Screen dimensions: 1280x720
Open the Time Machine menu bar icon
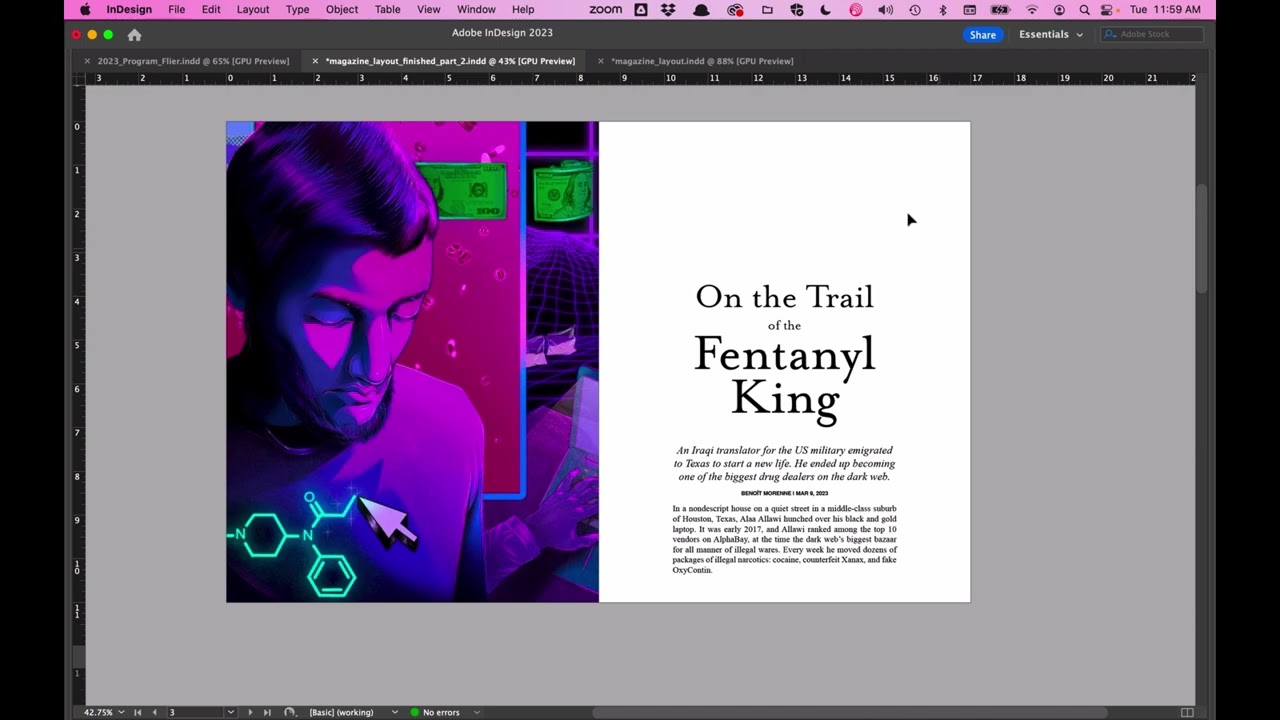coord(914,10)
